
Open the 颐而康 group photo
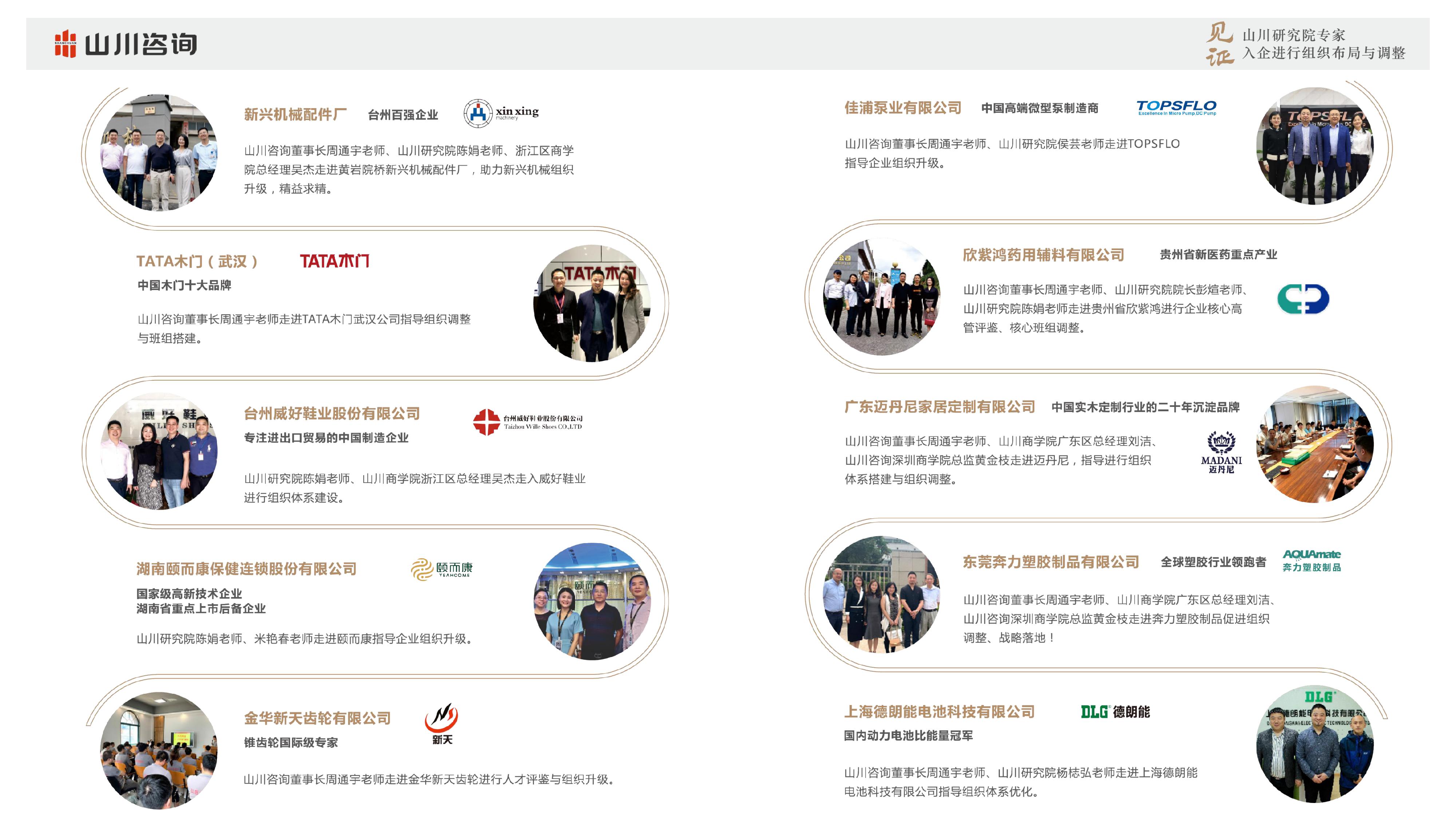point(592,601)
